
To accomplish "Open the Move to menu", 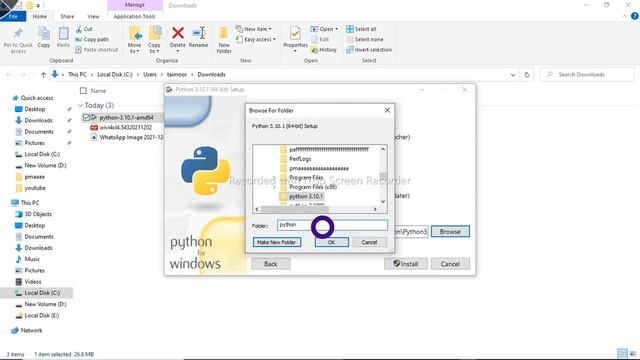I will [x=134, y=40].
